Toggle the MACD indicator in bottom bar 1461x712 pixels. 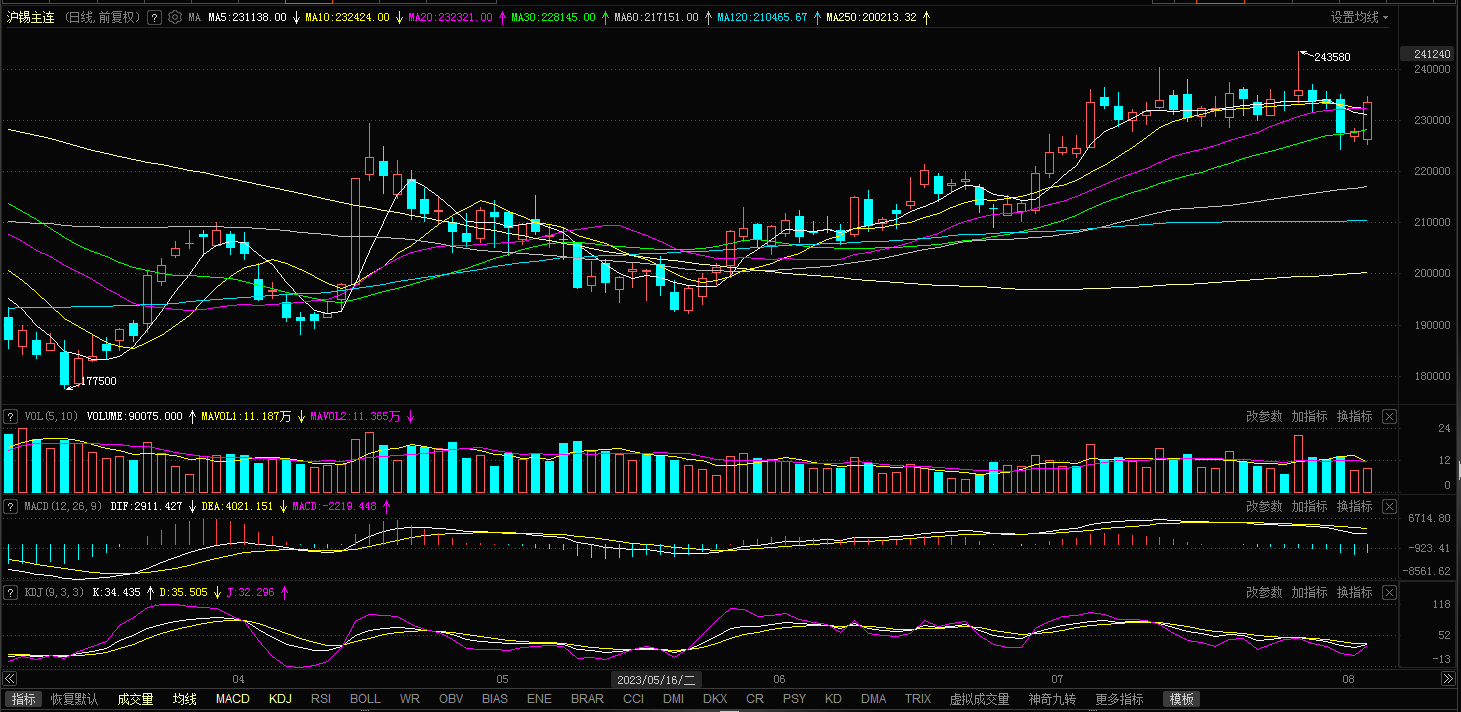pyautogui.click(x=233, y=699)
